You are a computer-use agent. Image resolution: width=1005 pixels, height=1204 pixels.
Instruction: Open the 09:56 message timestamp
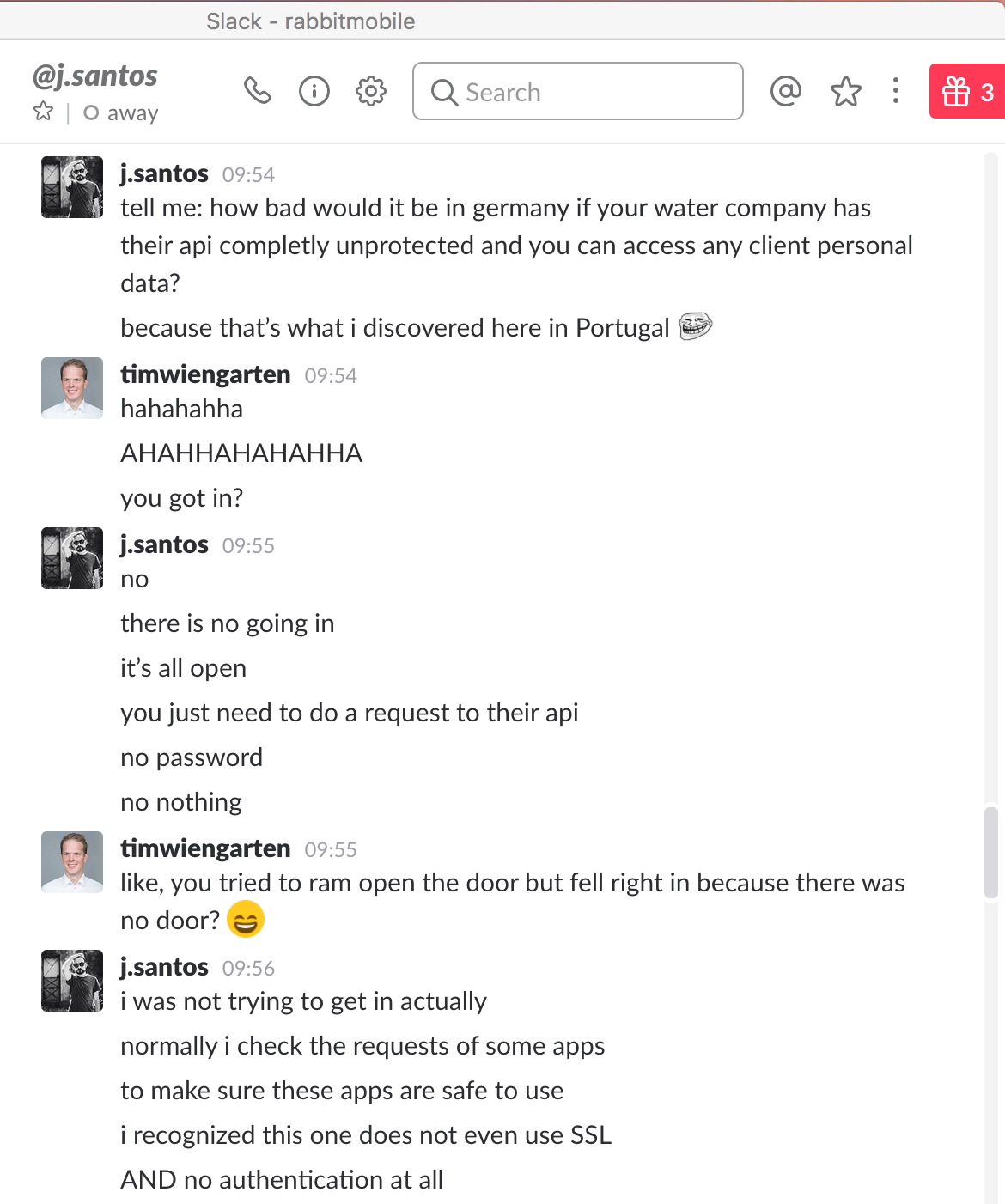coord(248,968)
